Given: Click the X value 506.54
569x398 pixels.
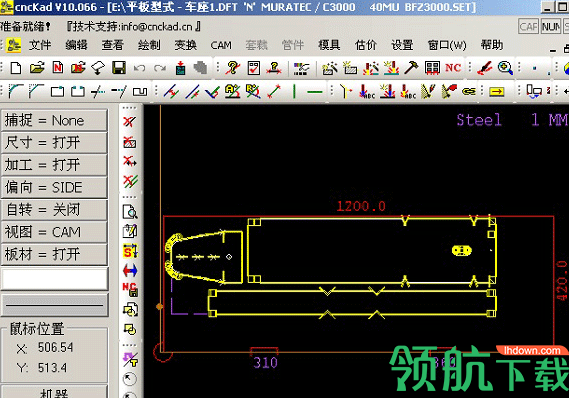Looking at the screenshot, I should coord(56,348).
